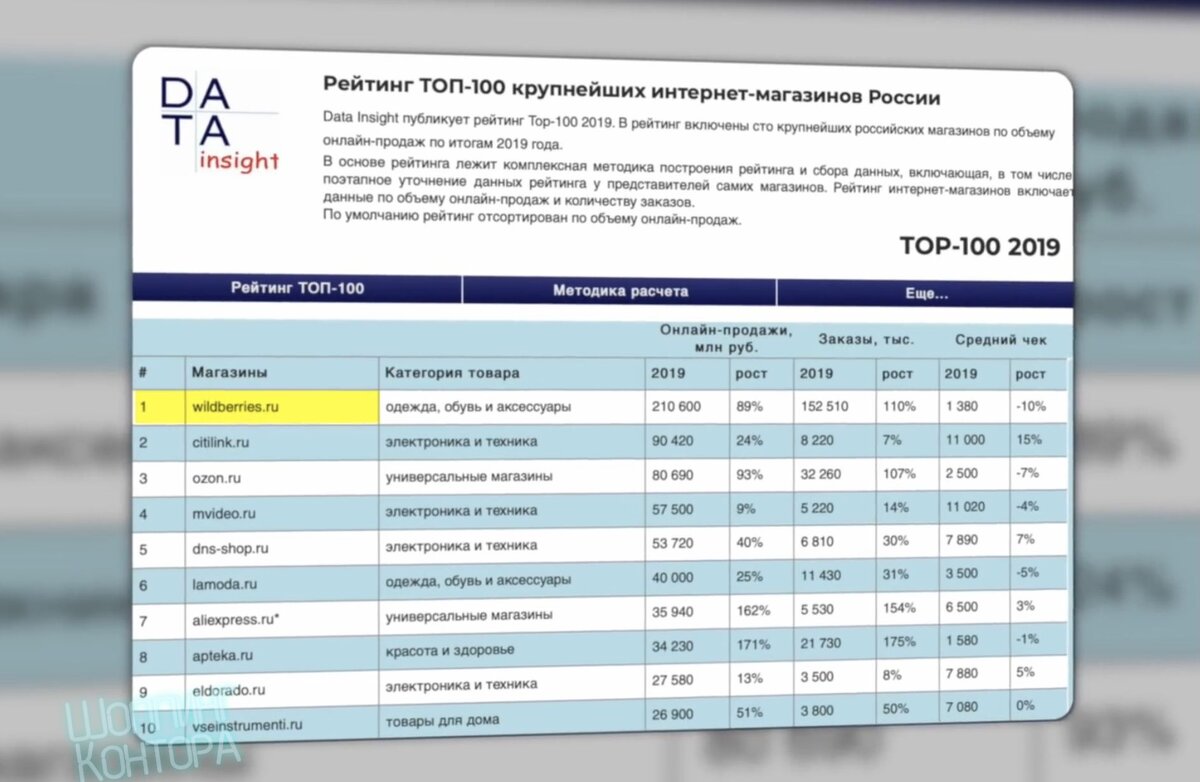Click wildberries average check growth -10%
The image size is (1200, 782).
coord(1029,406)
